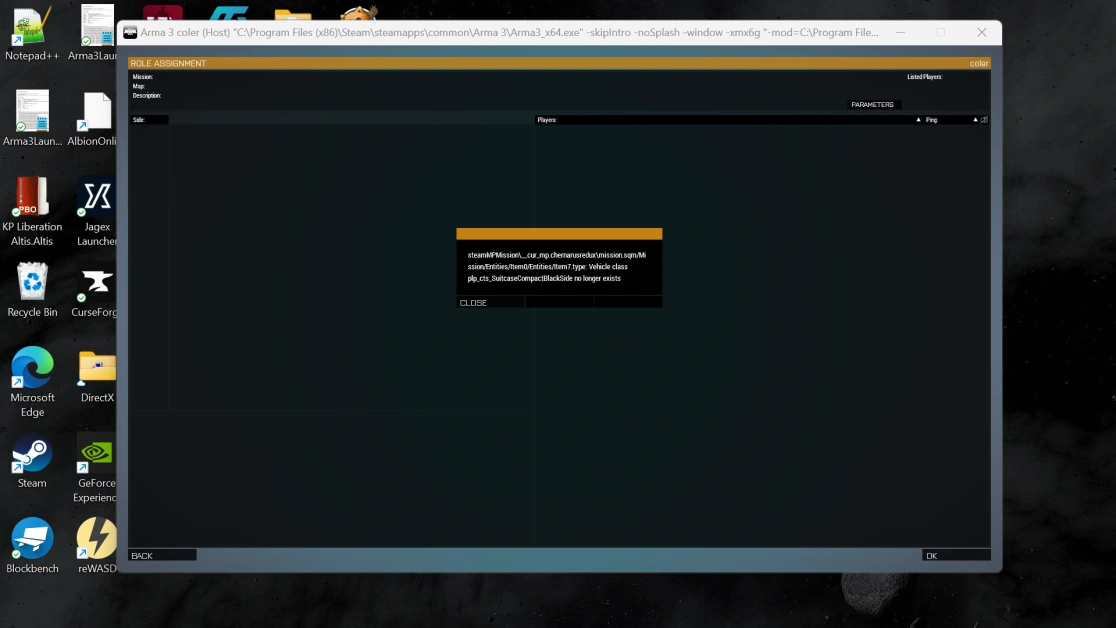The image size is (1116, 628).
Task: Launch reWASD desktop shortcut
Action: pyautogui.click(x=97, y=546)
